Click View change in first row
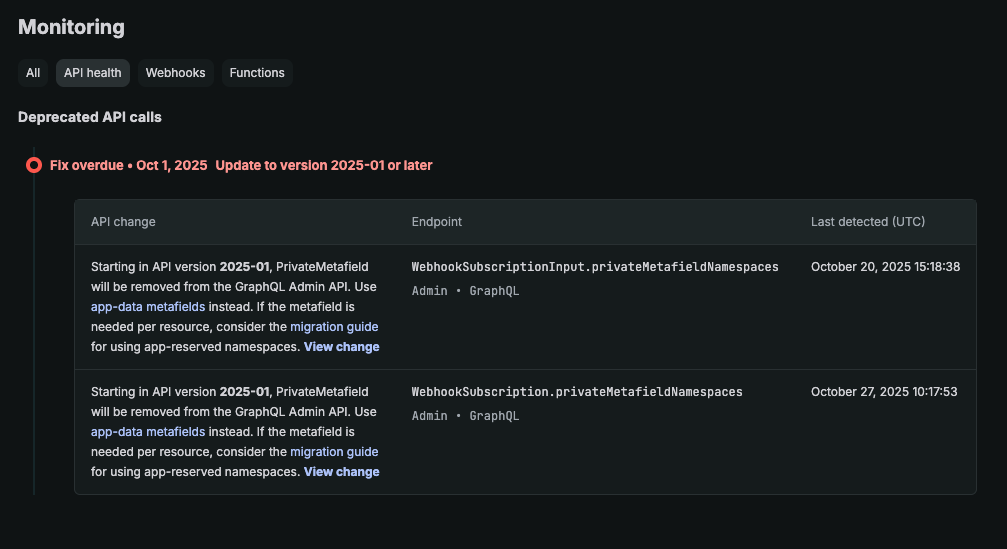The width and height of the screenshot is (1007, 549). click(x=341, y=347)
